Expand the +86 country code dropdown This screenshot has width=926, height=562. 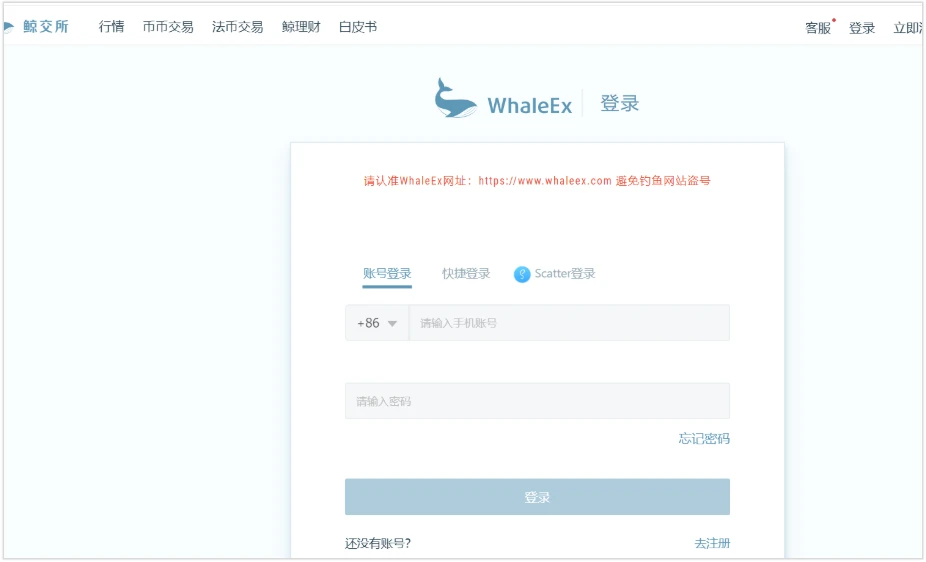coord(377,323)
